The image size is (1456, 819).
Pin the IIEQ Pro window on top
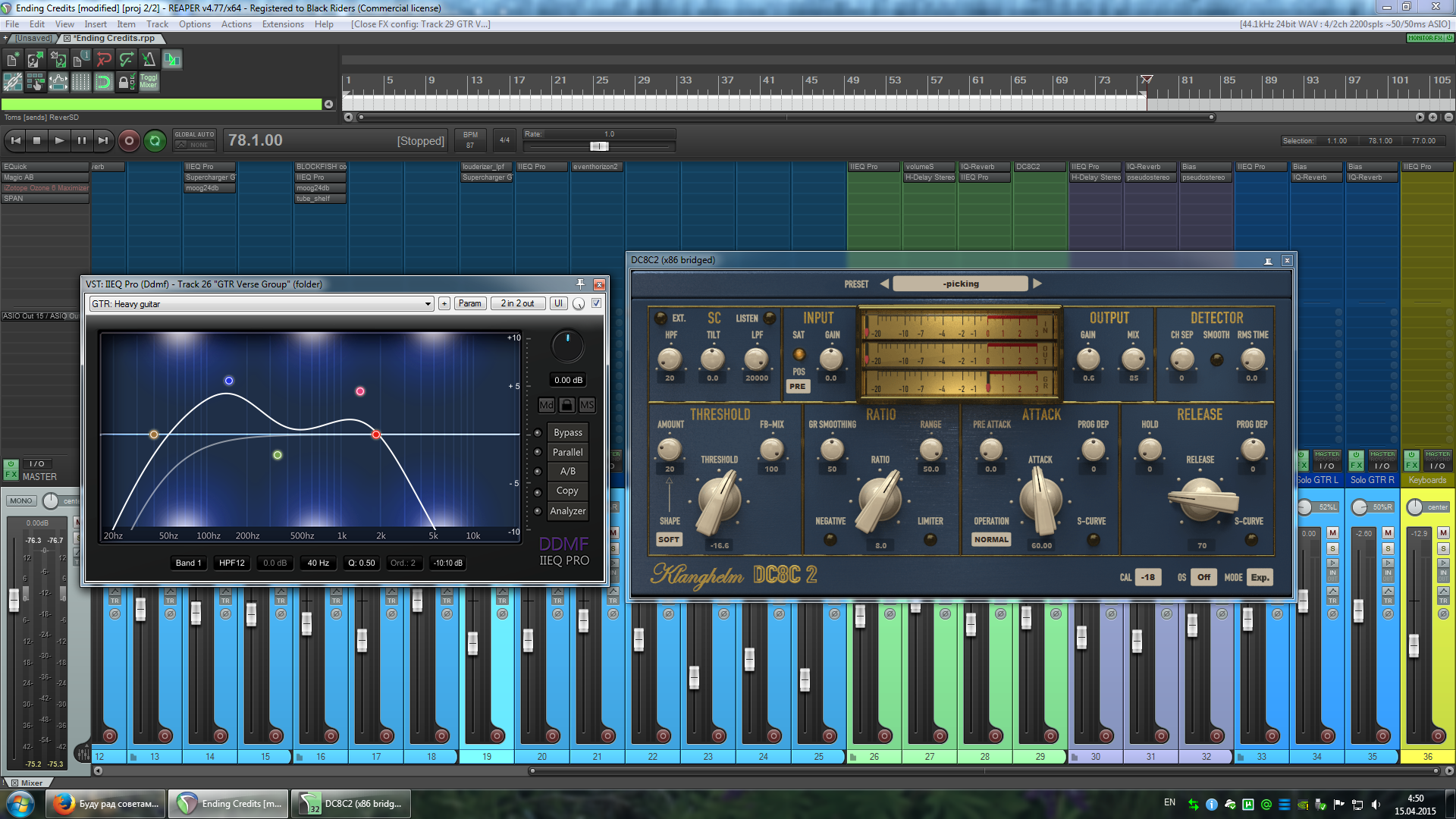pyautogui.click(x=580, y=284)
